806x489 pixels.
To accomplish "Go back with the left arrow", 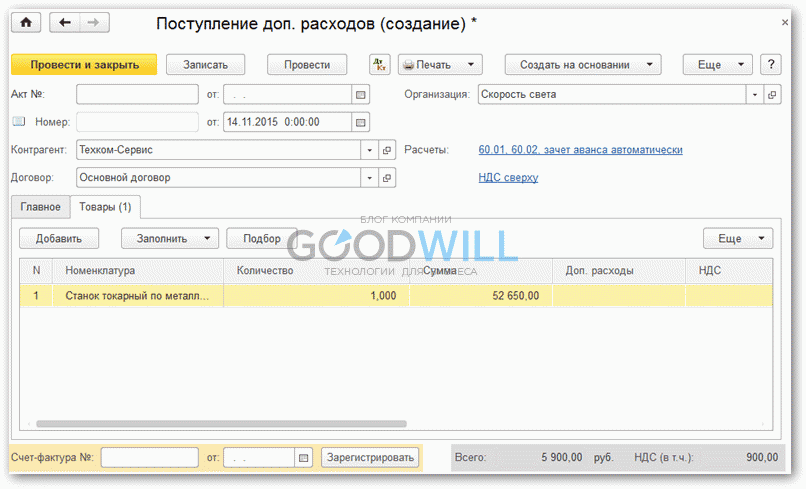I will tap(65, 22).
